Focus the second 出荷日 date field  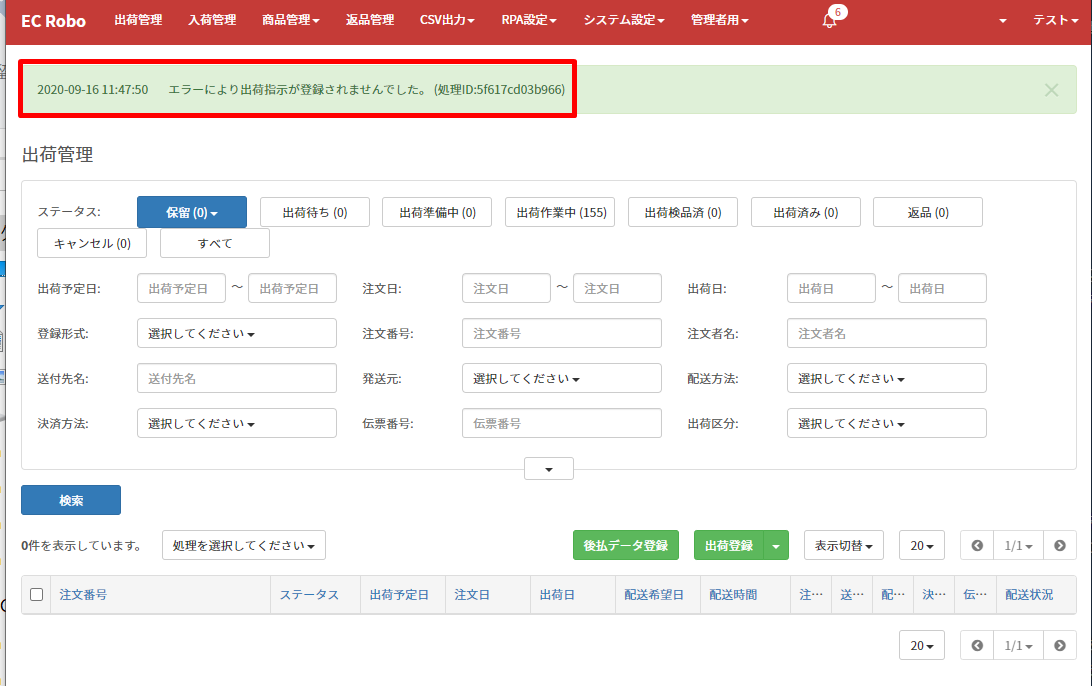point(942,288)
